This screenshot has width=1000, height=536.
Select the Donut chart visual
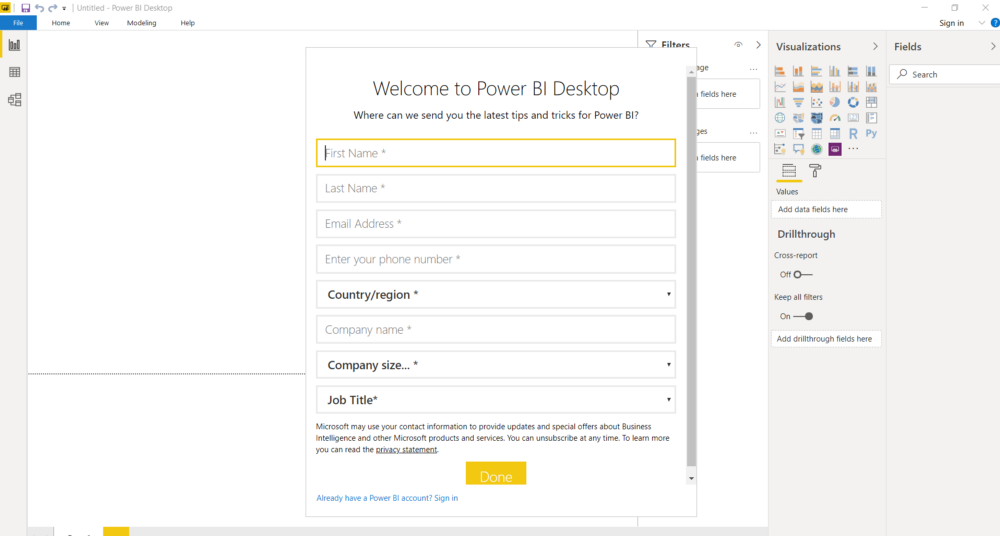click(x=853, y=102)
